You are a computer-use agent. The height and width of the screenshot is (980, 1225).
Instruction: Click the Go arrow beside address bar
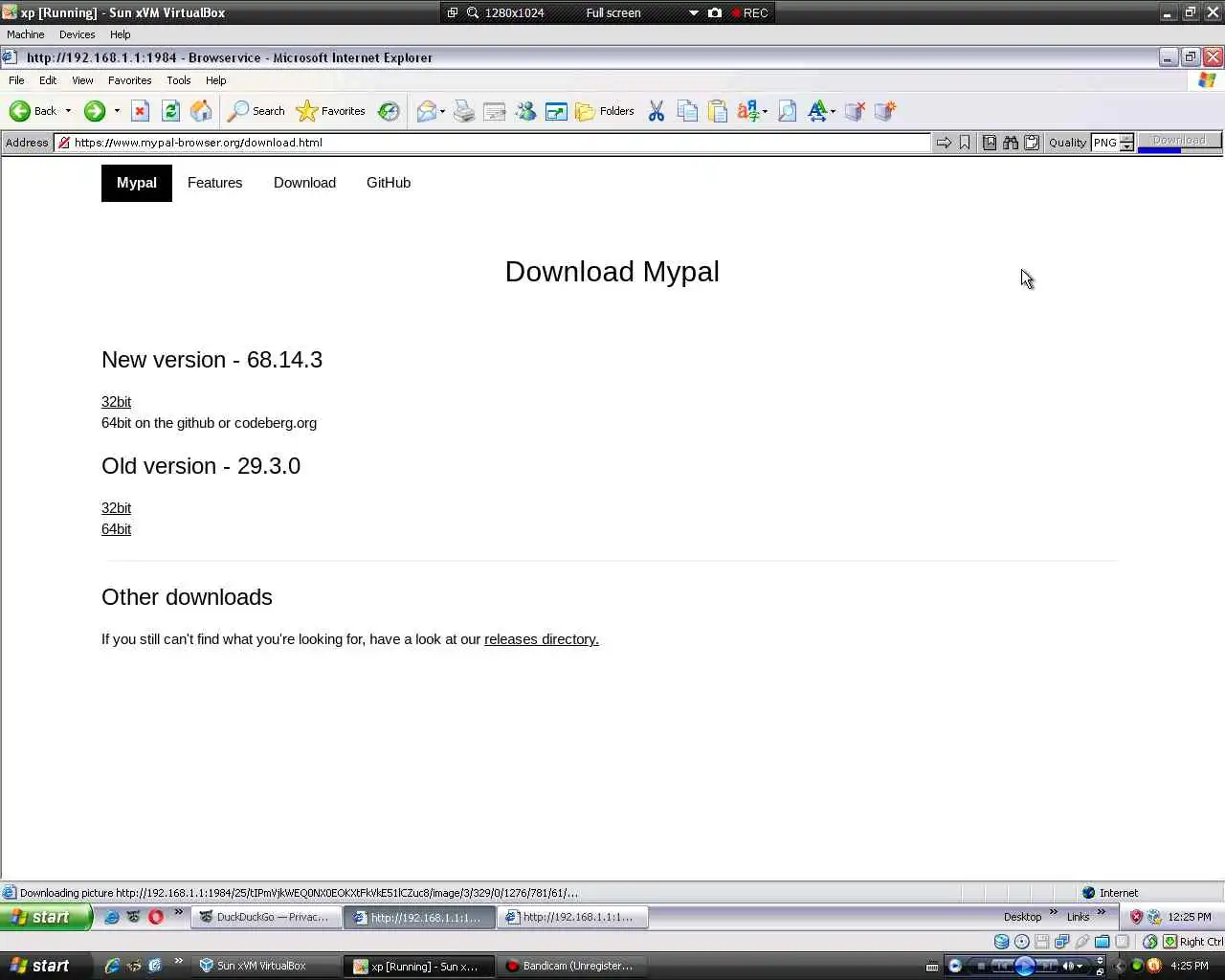coord(944,143)
